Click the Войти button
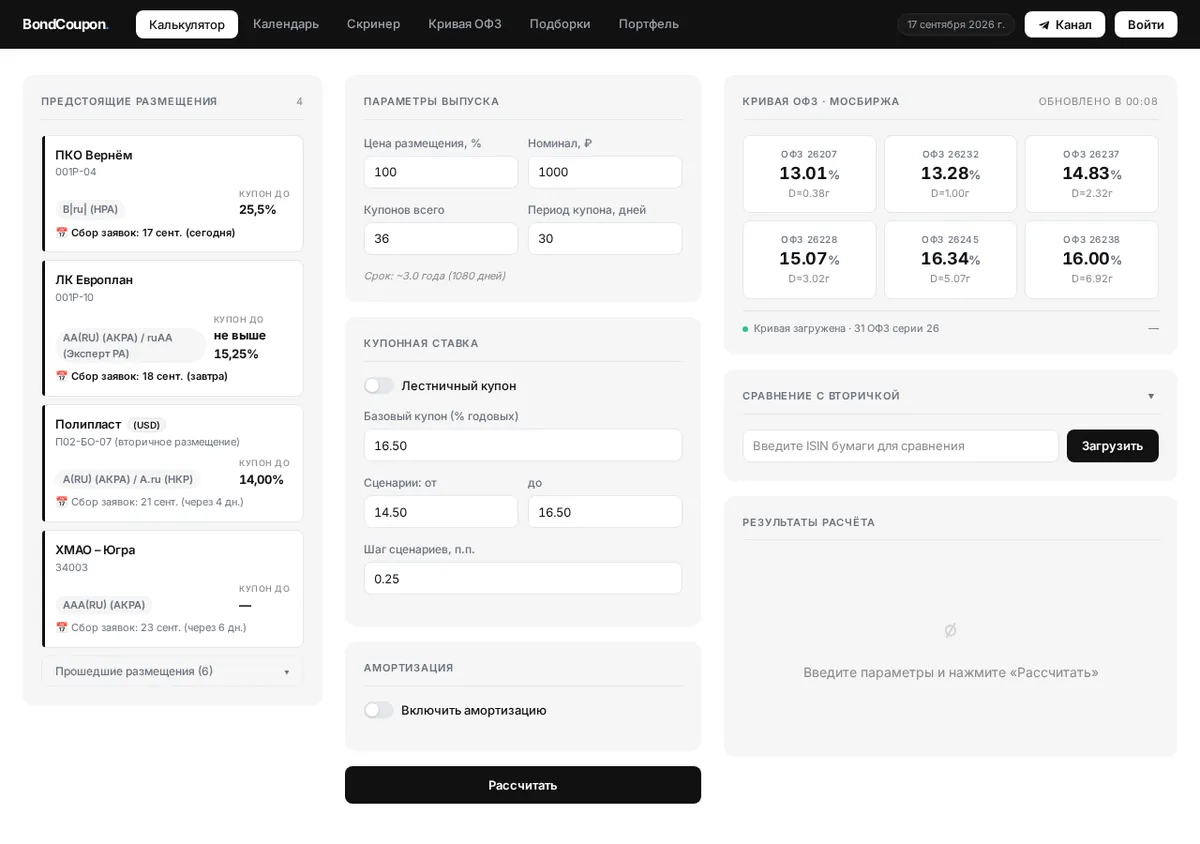The width and height of the screenshot is (1200, 844). (1146, 25)
